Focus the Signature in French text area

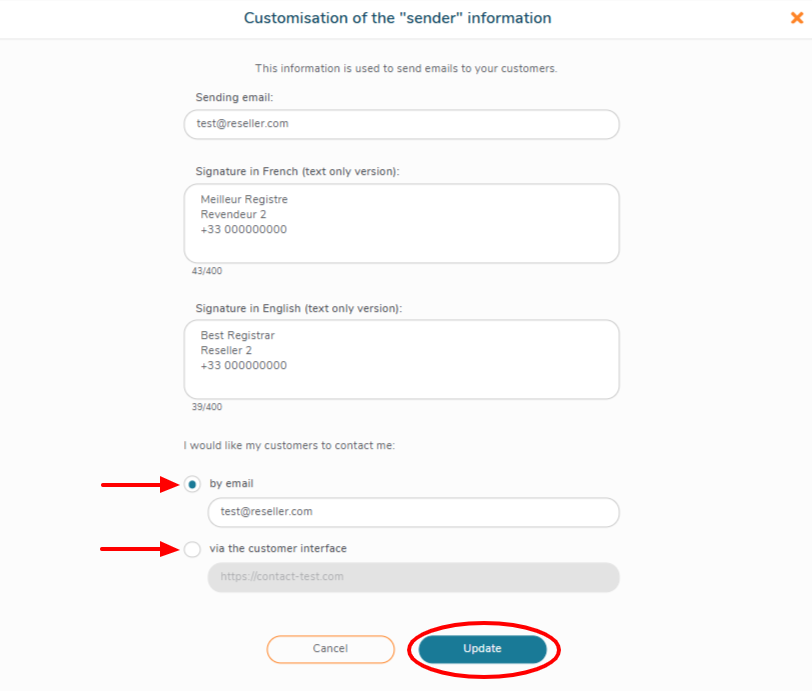401,223
